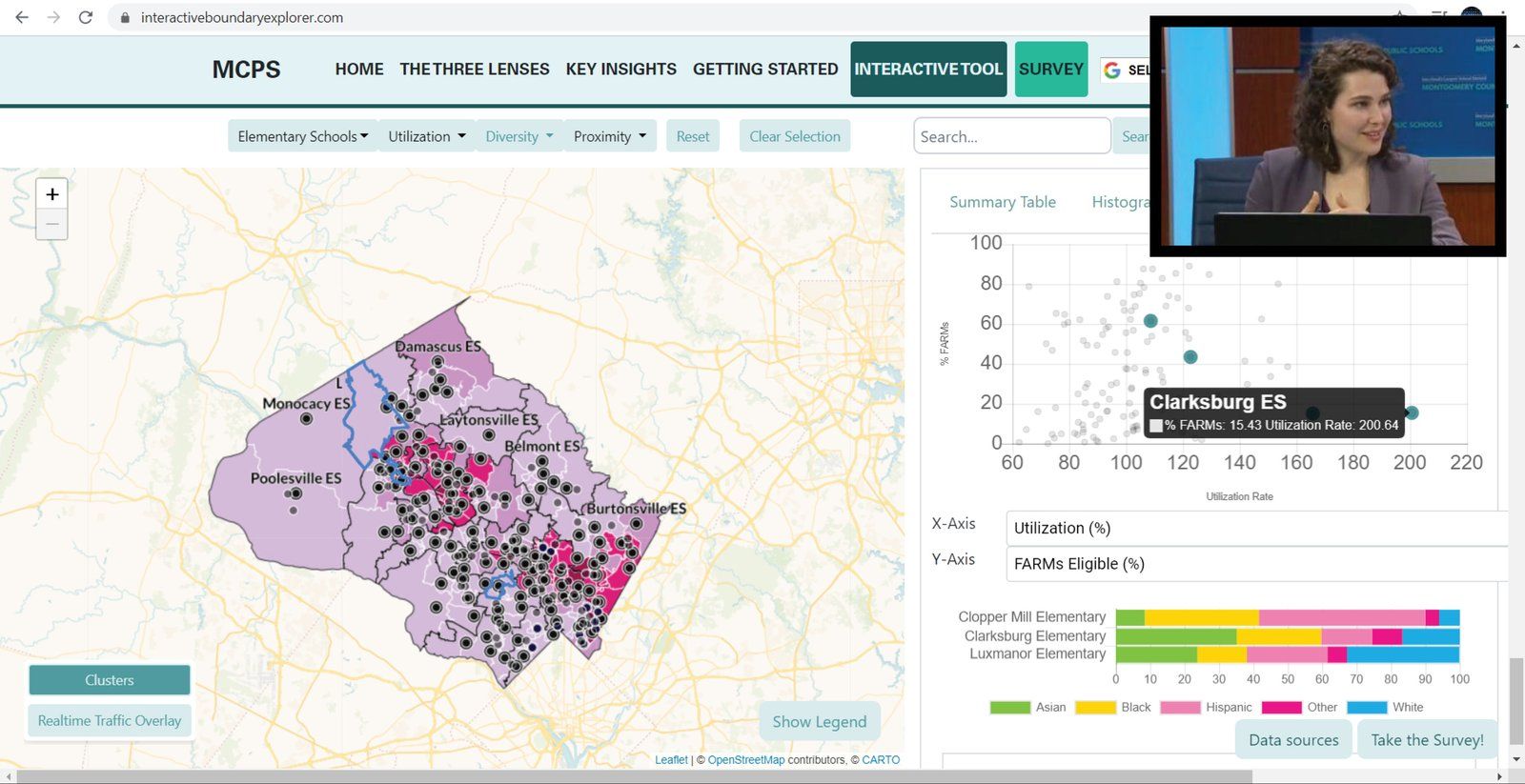Image resolution: width=1525 pixels, height=784 pixels.
Task: Click the map zoom out minus button
Action: (52, 225)
